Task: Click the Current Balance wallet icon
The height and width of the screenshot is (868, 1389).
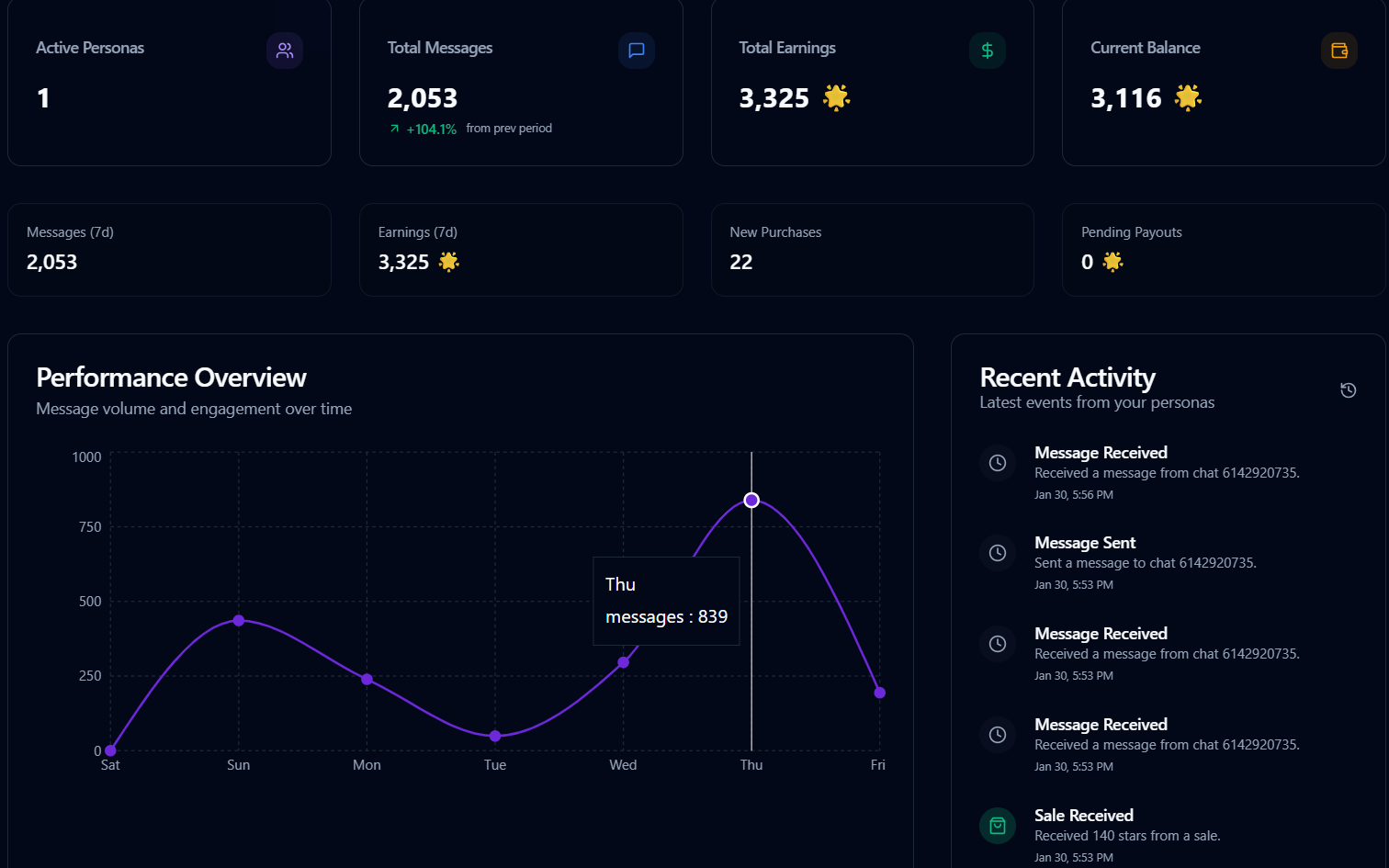Action: point(1339,51)
